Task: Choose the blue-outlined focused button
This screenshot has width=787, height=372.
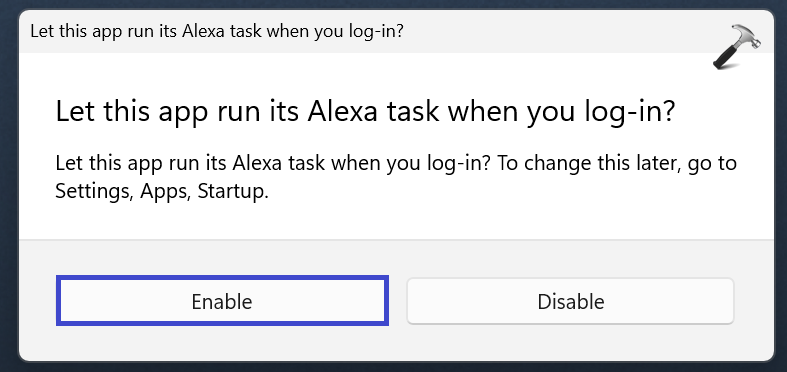Action: pyautogui.click(x=222, y=300)
